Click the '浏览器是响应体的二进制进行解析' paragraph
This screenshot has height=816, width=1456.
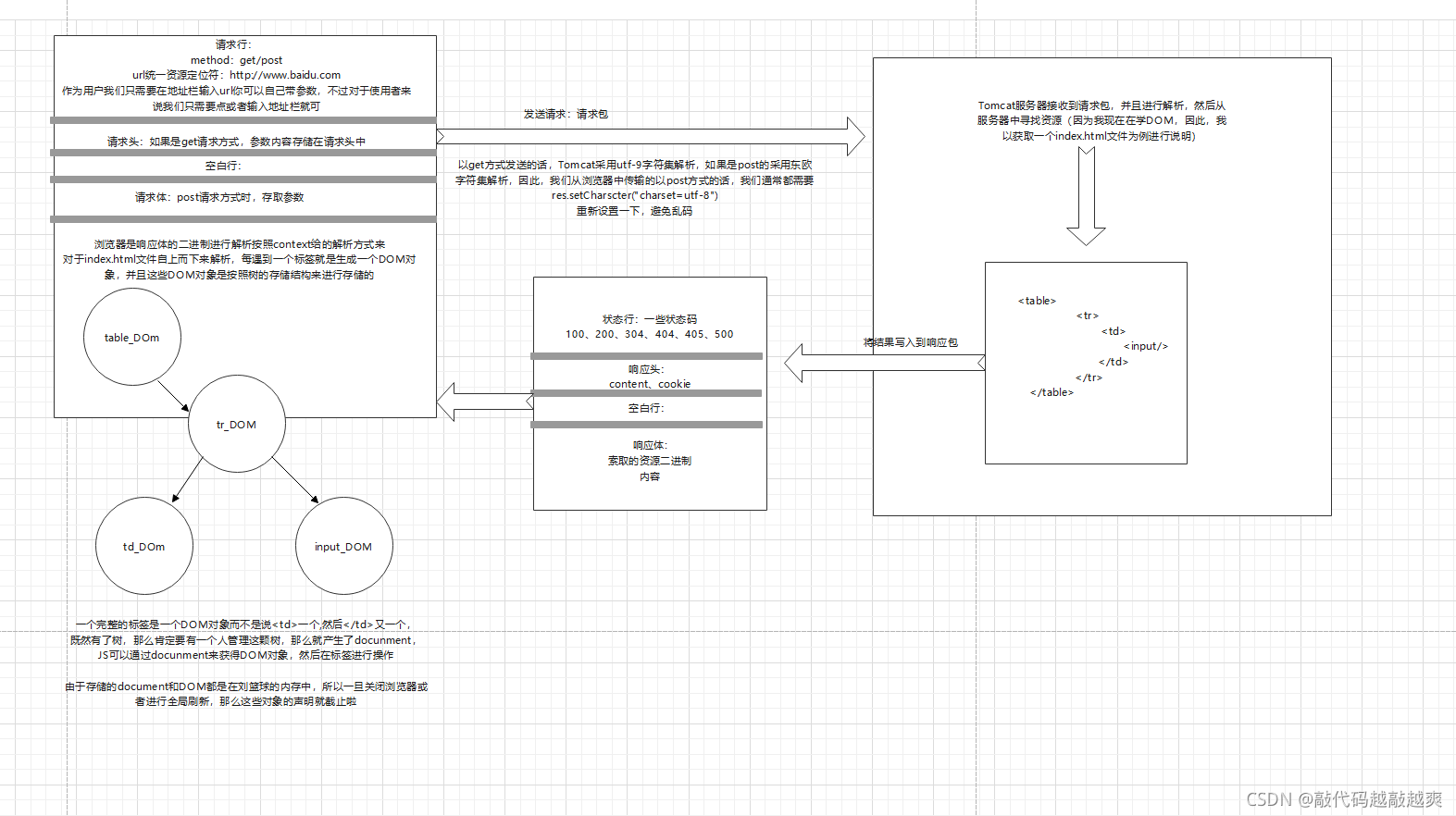click(x=240, y=259)
